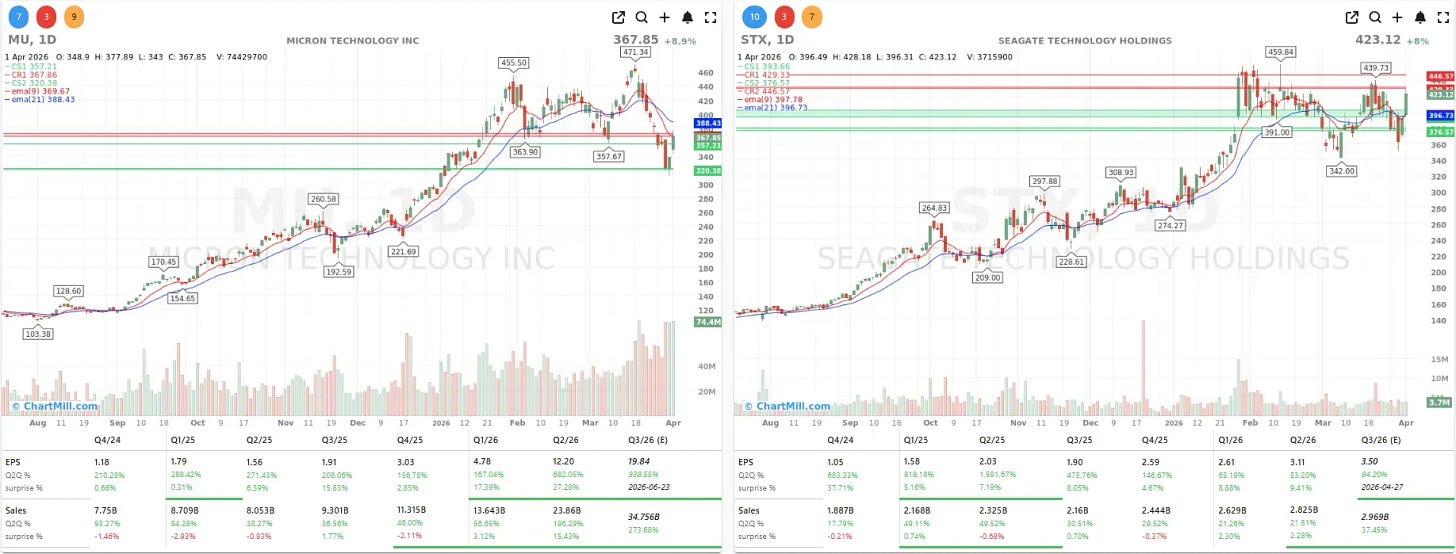This screenshot has width=1456, height=554.
Task: Click the plus icon on the STX chart
Action: point(1398,17)
